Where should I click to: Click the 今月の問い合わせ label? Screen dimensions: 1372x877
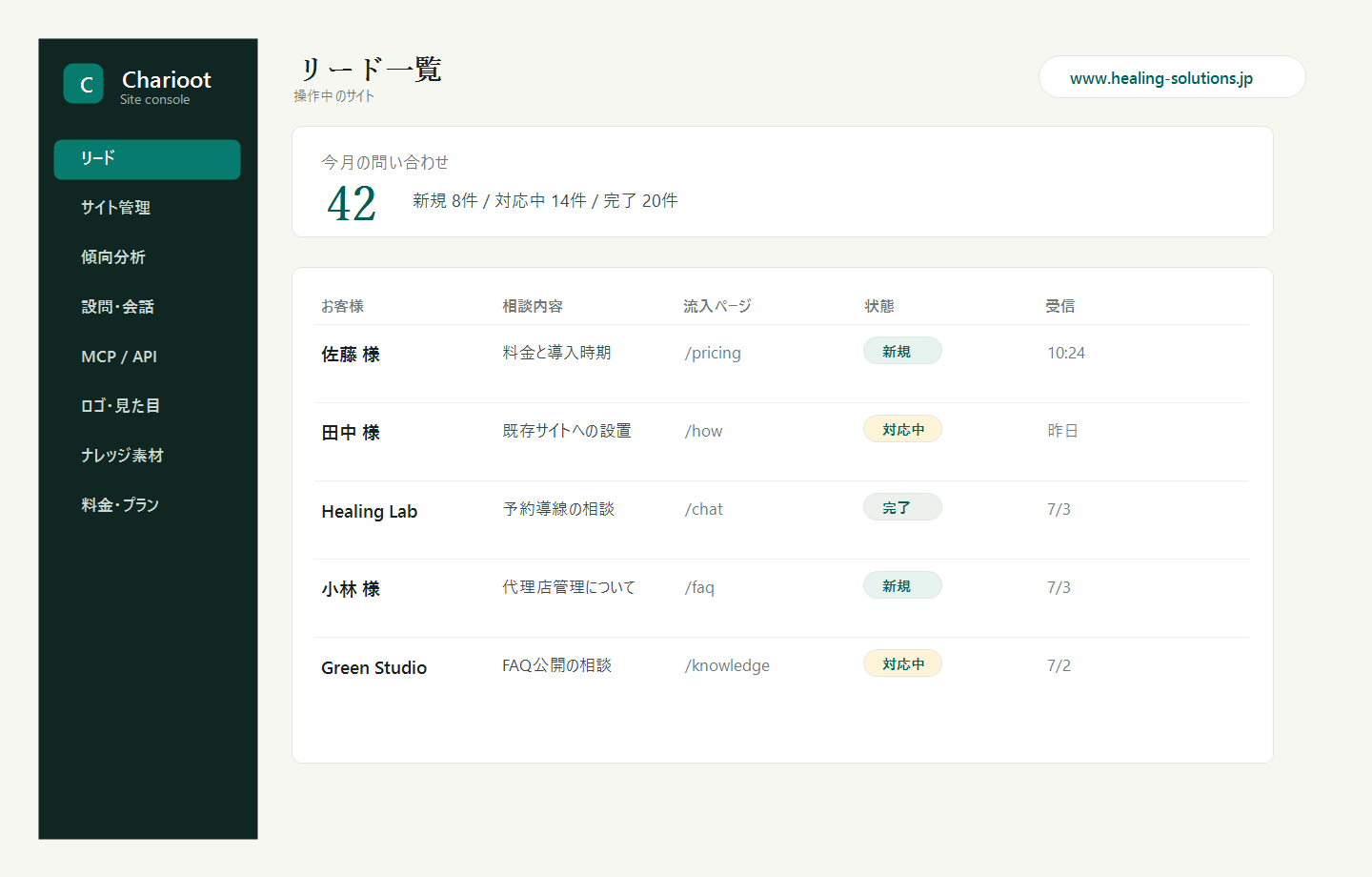[x=385, y=162]
